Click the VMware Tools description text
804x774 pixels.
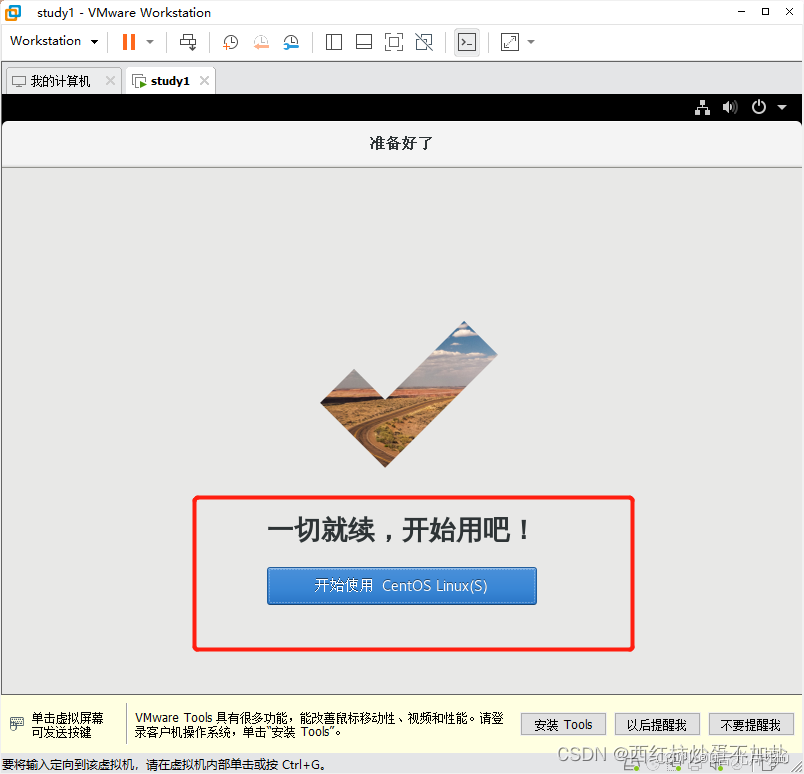tap(319, 725)
